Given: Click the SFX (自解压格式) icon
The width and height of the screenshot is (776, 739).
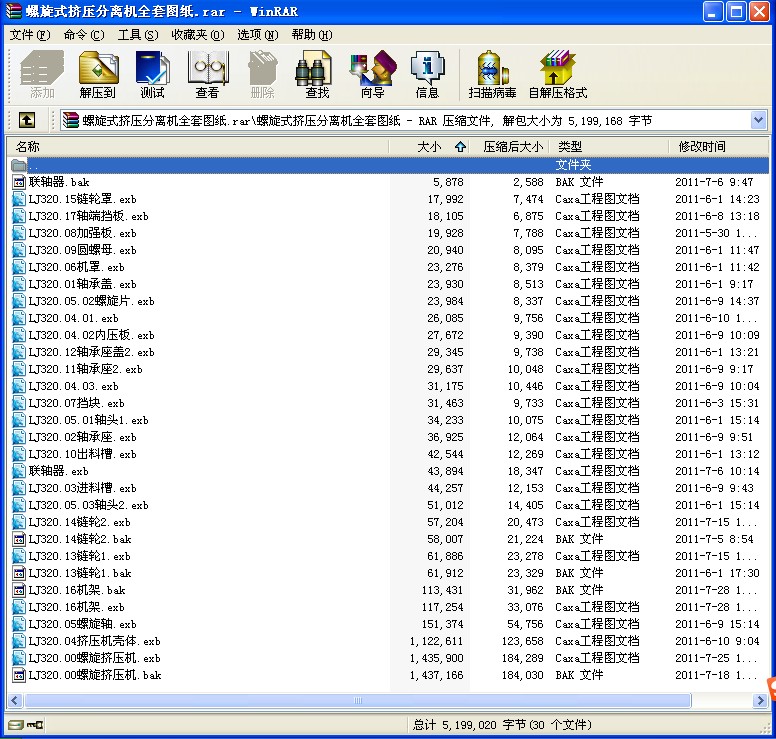Looking at the screenshot, I should pos(558,75).
